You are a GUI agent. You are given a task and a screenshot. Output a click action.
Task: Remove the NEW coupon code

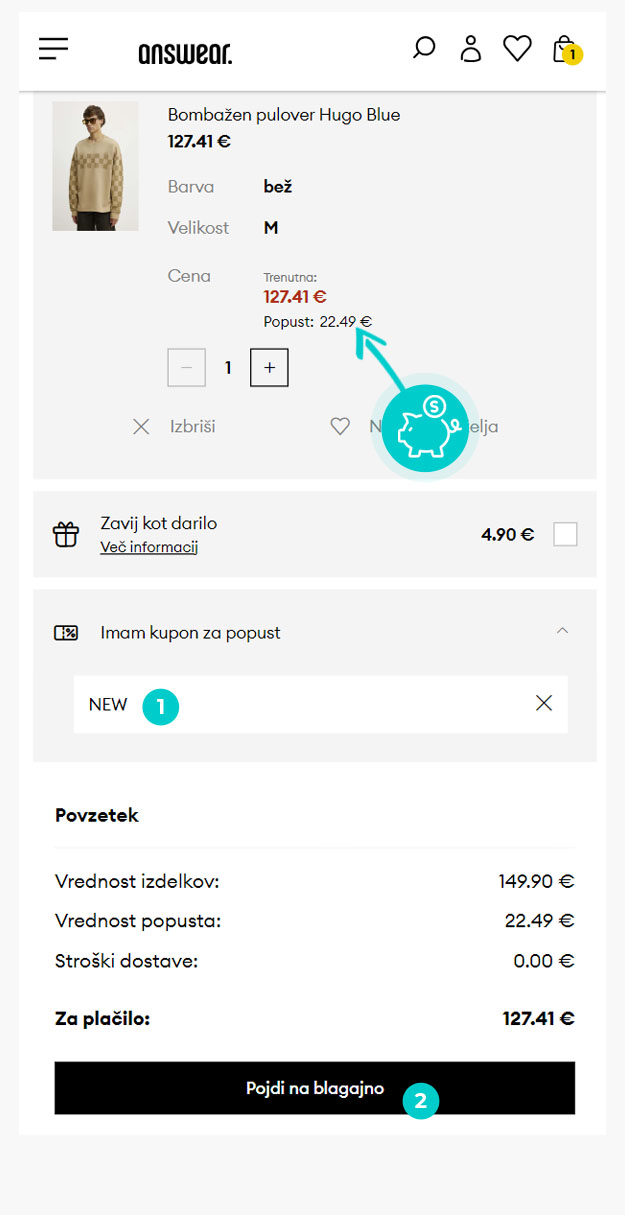tap(544, 704)
